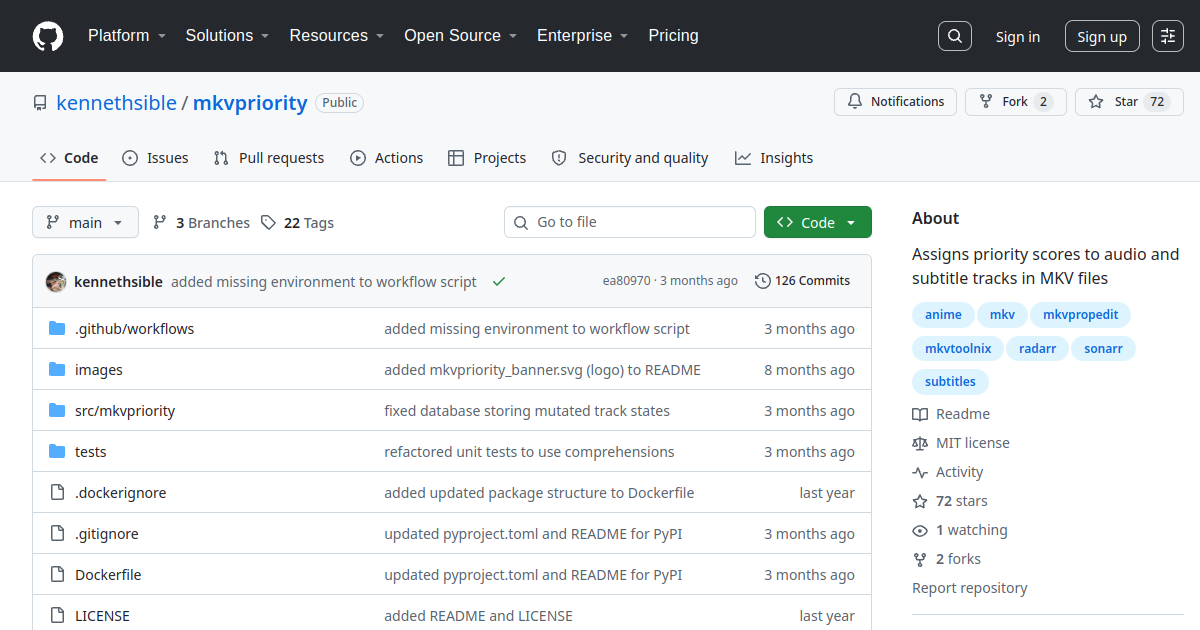Viewport: 1200px width, 630px height.
Task: Click Report repository link
Action: (969, 588)
